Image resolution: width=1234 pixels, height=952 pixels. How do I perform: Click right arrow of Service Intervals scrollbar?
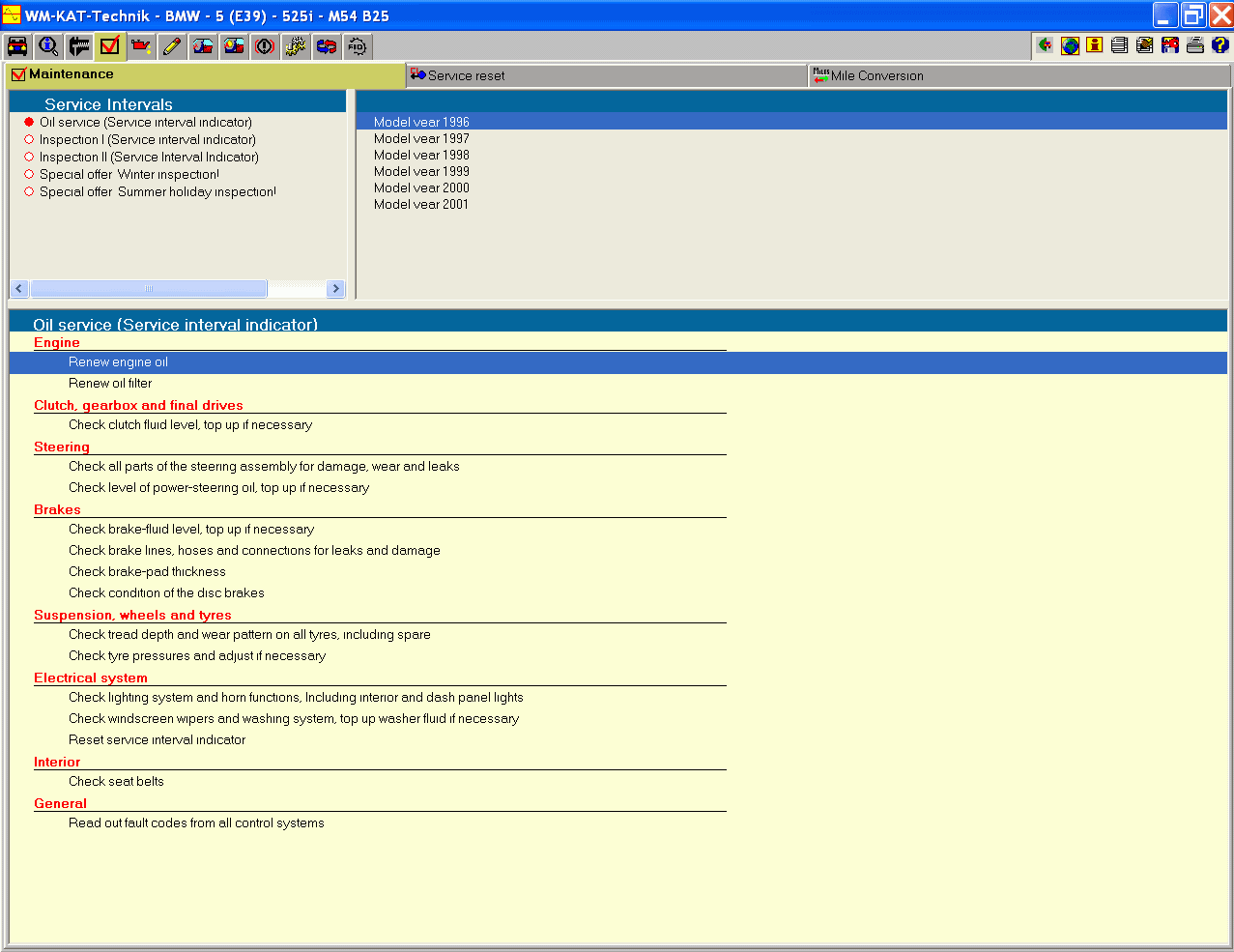pos(335,288)
